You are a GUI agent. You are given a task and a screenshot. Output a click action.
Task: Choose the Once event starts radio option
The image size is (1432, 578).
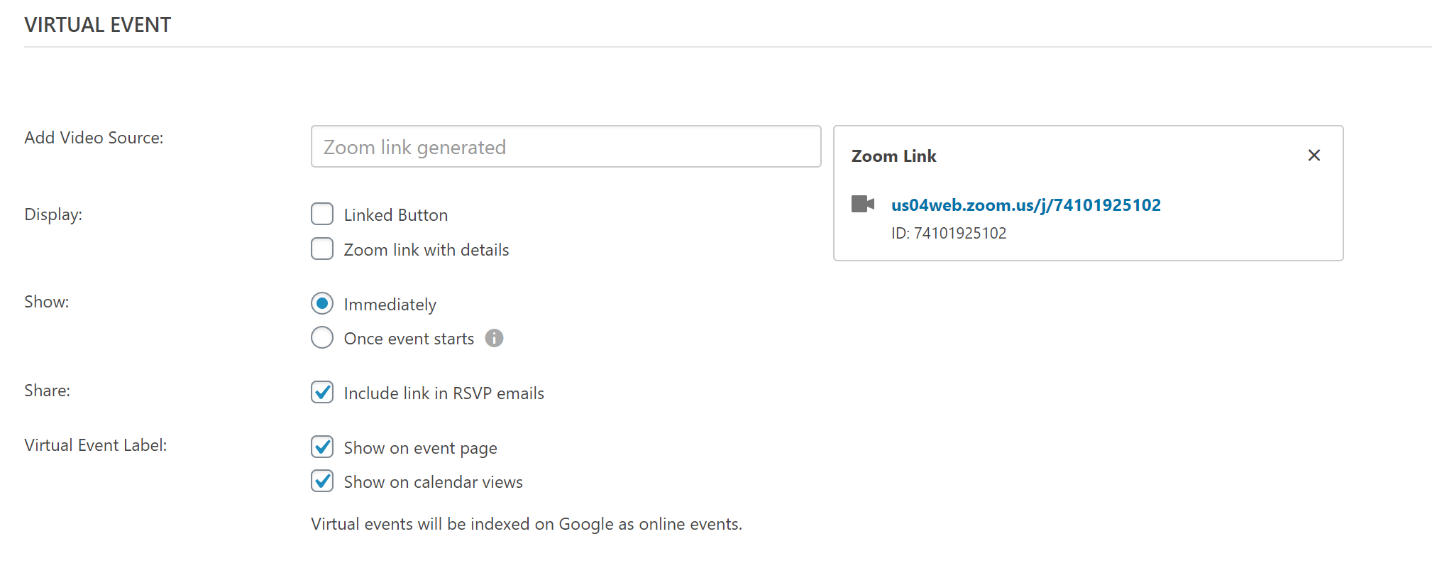[x=322, y=338]
